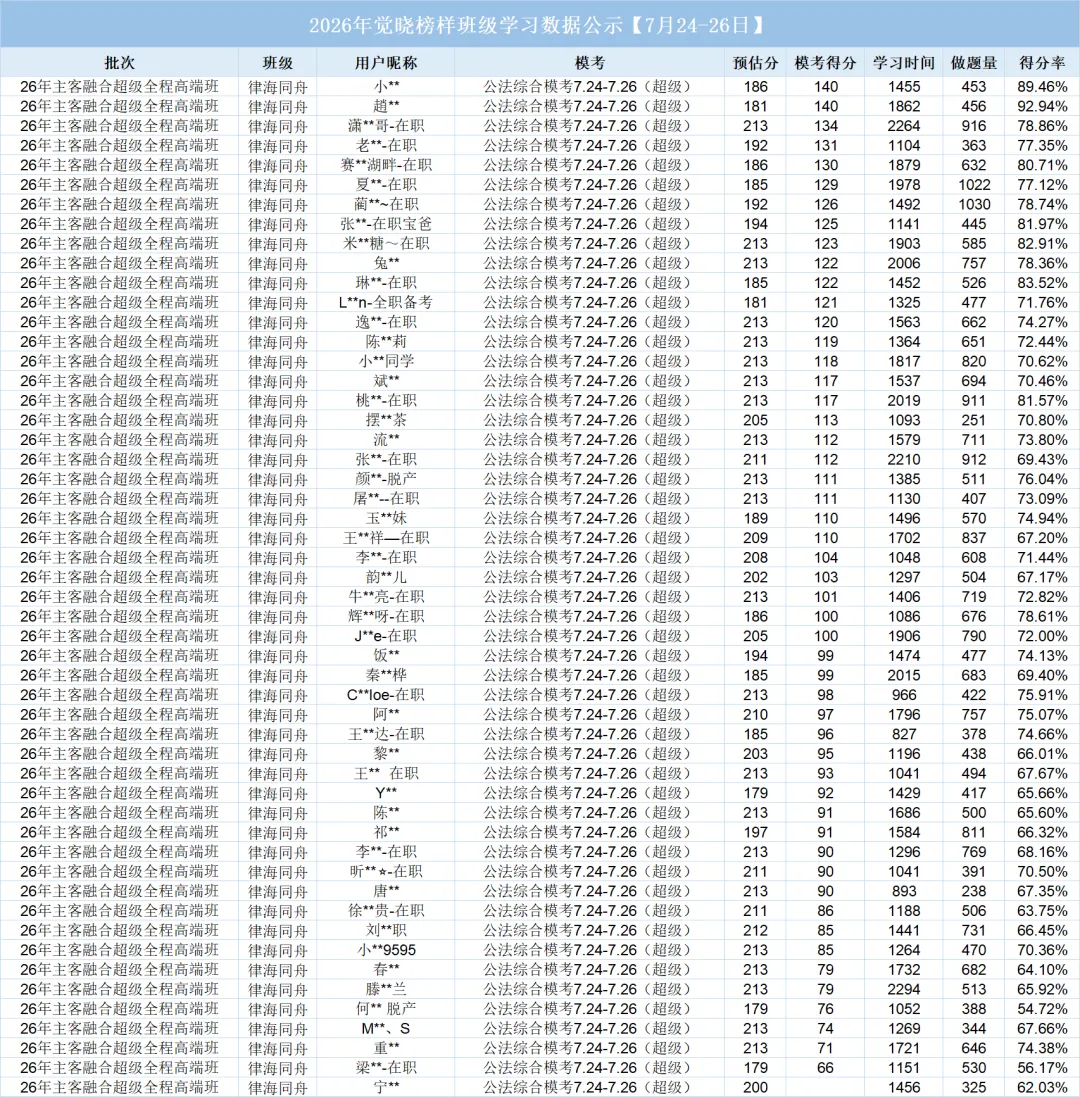Viewport: 1080px width, 1097px height.
Task: Click the nickname "M**、S"
Action: click(x=386, y=1028)
